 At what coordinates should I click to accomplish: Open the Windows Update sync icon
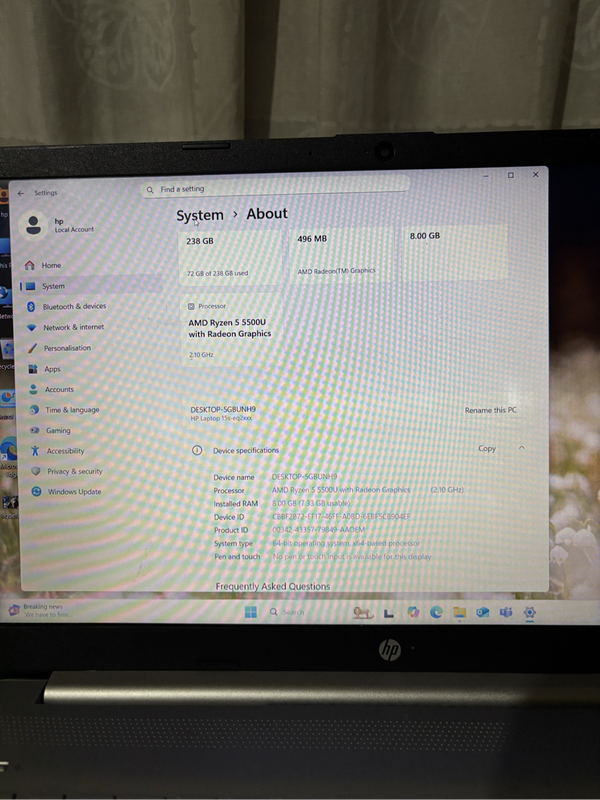(x=36, y=491)
